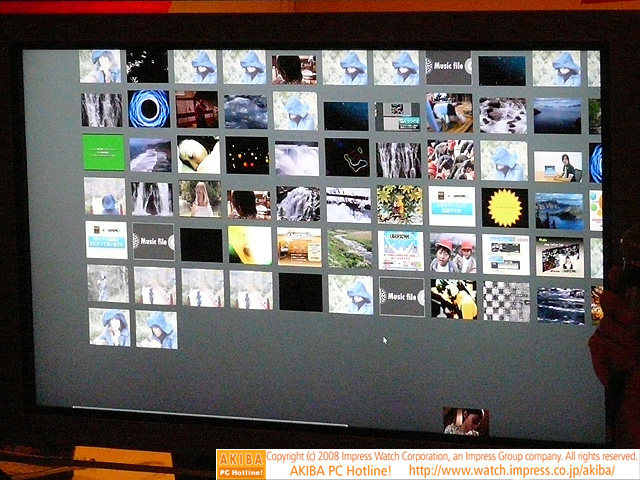
Task: Open the blonde woman in white dress photo
Action: click(199, 199)
